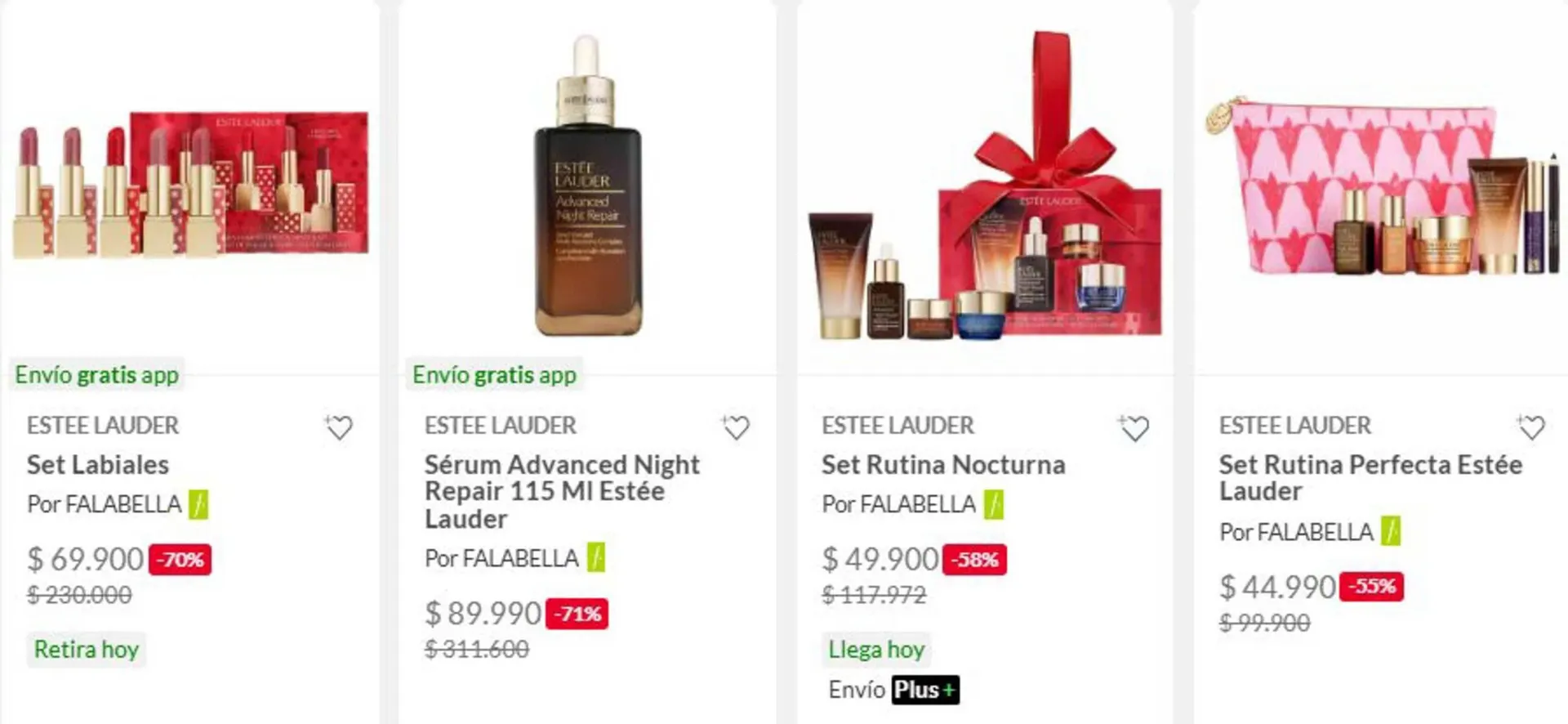Click Falabella badge under Set Rutina Nocturna
Screen dimensions: 1568x724
click(x=993, y=504)
